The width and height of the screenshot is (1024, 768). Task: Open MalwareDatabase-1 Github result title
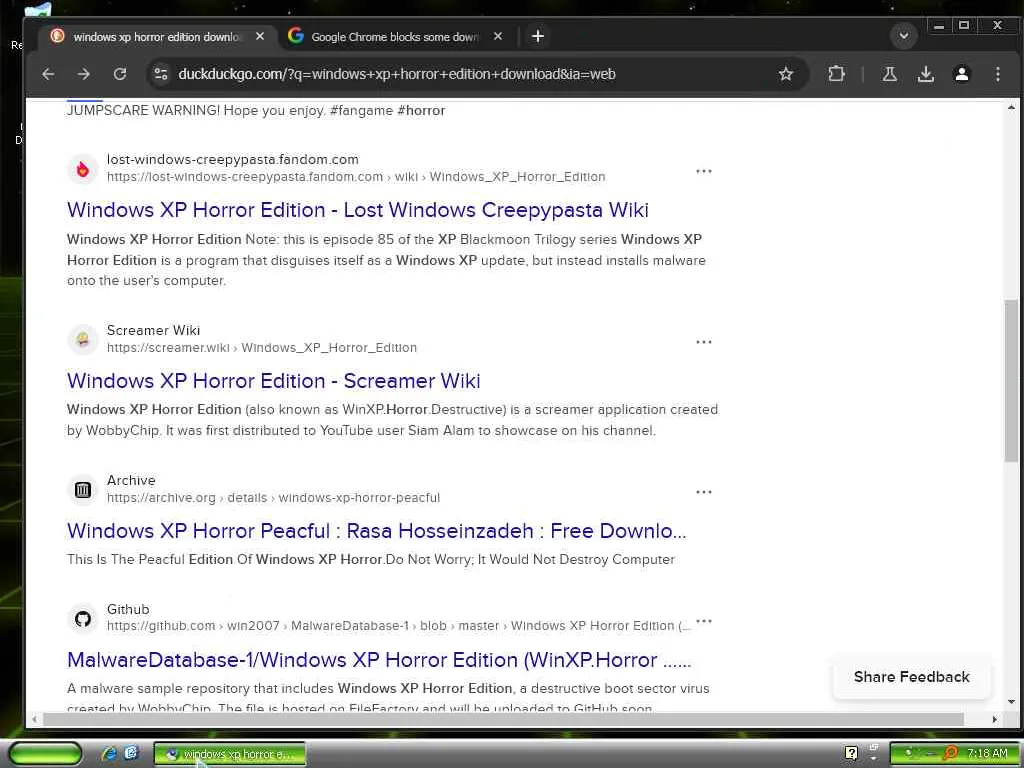[379, 660]
